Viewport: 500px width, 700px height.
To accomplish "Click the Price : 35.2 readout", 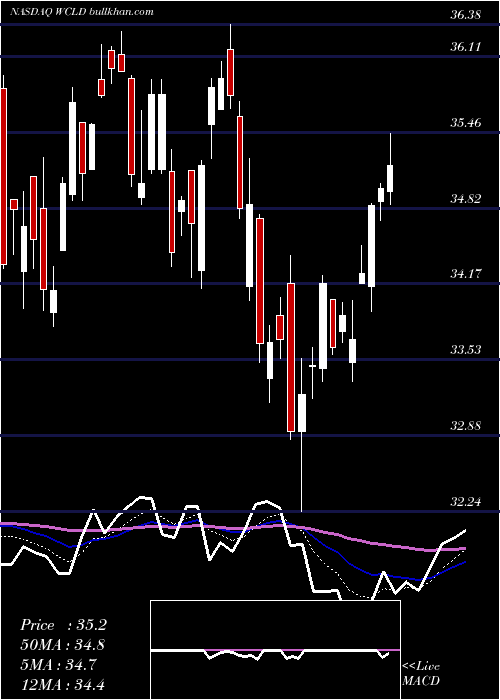I will coord(63,625).
